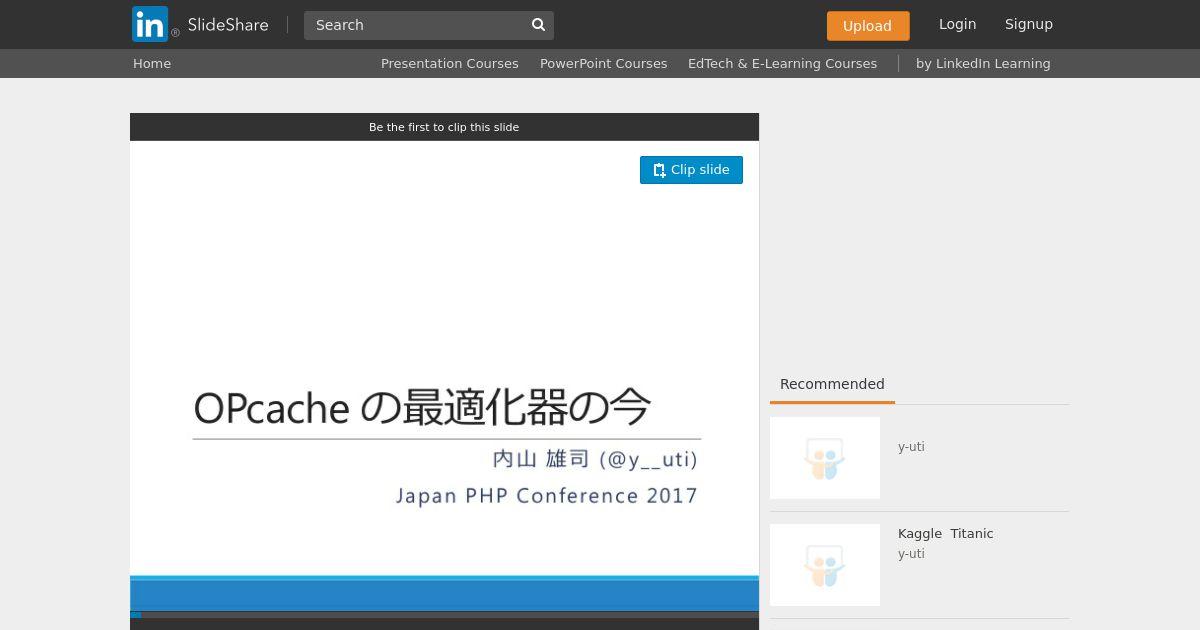This screenshot has width=1200, height=630.
Task: Click the slide progress bar
Action: click(444, 614)
